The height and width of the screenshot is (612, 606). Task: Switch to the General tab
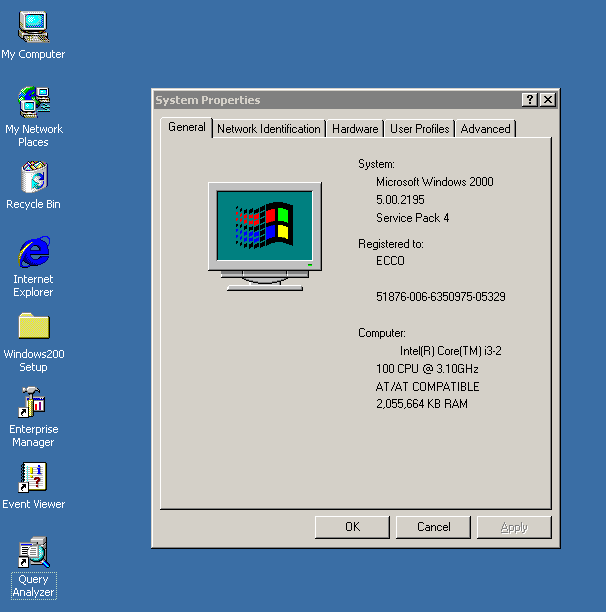(187, 127)
